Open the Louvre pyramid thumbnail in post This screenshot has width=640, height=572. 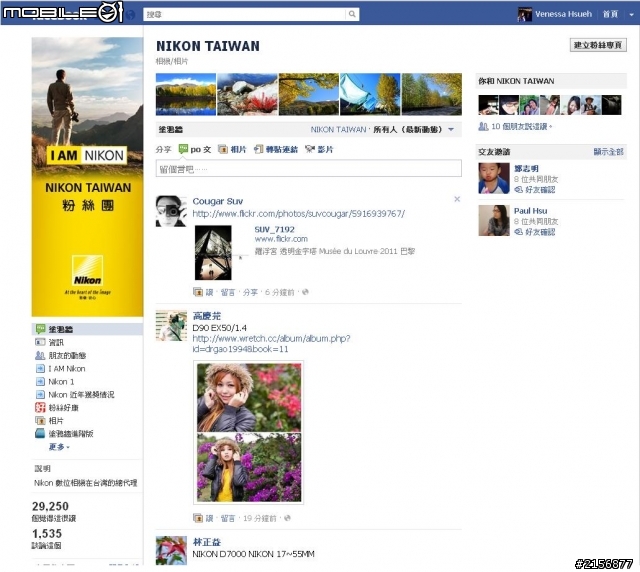pos(213,252)
